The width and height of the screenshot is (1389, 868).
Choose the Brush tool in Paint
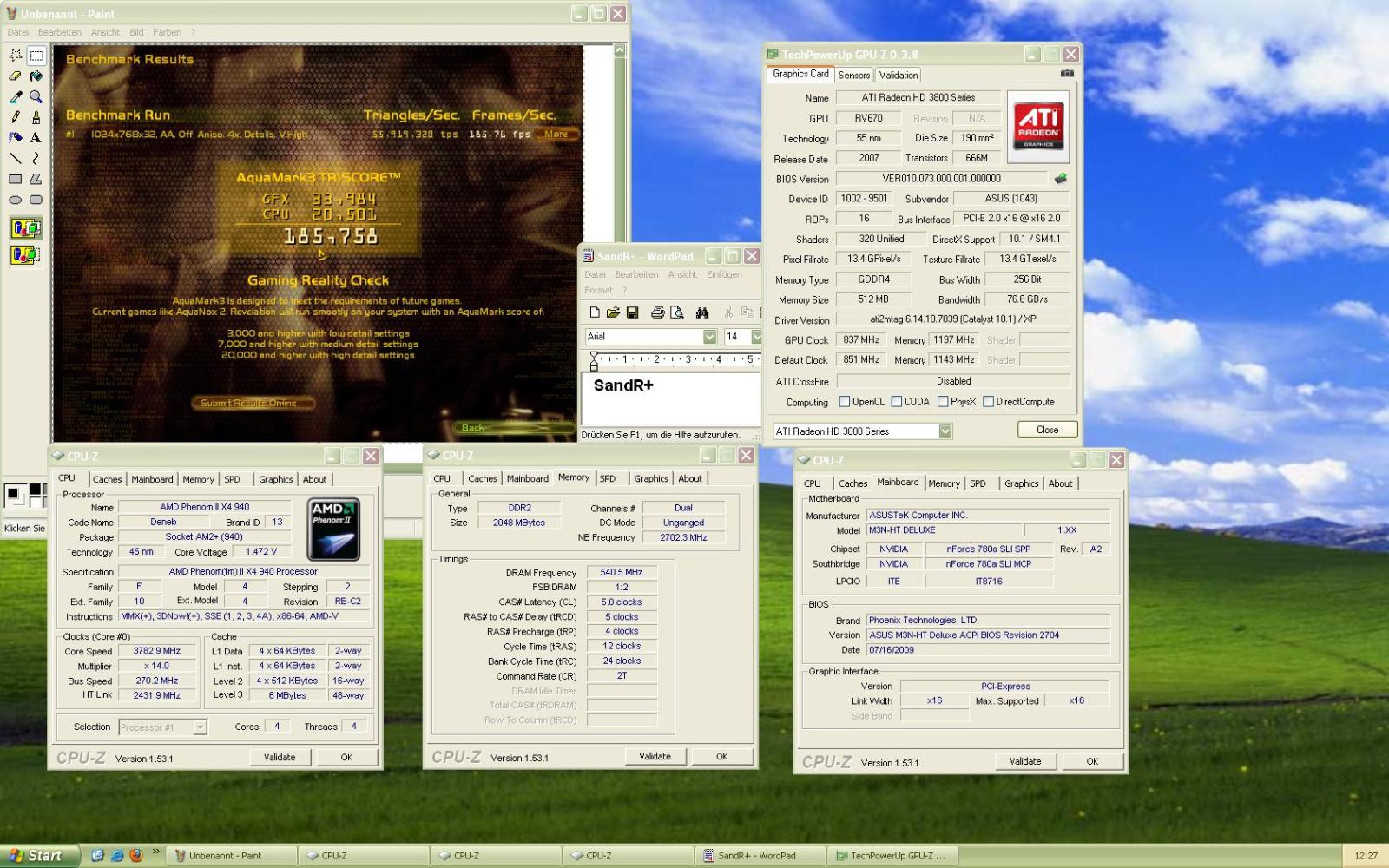36,117
